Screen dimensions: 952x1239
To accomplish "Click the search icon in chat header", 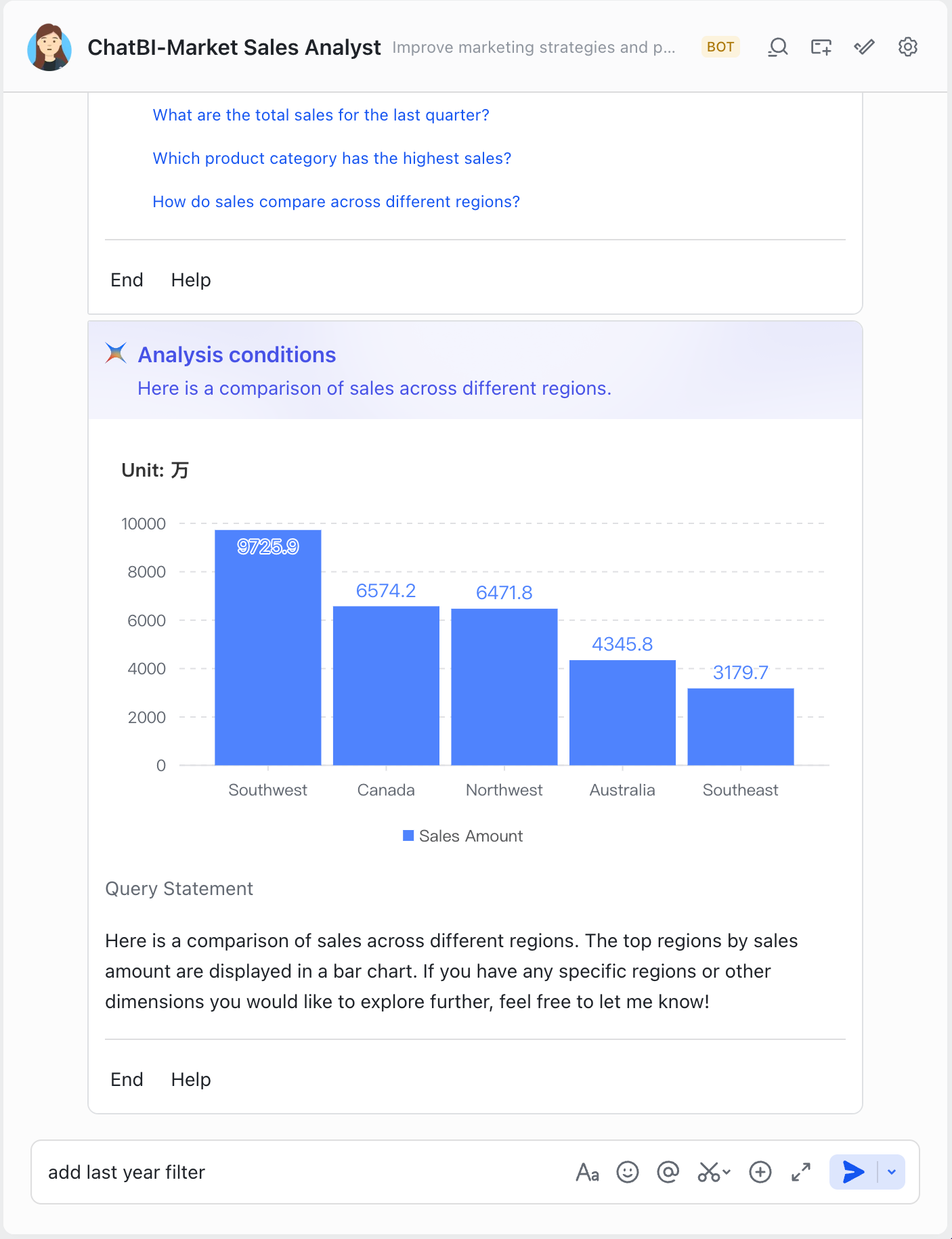I will pos(777,47).
